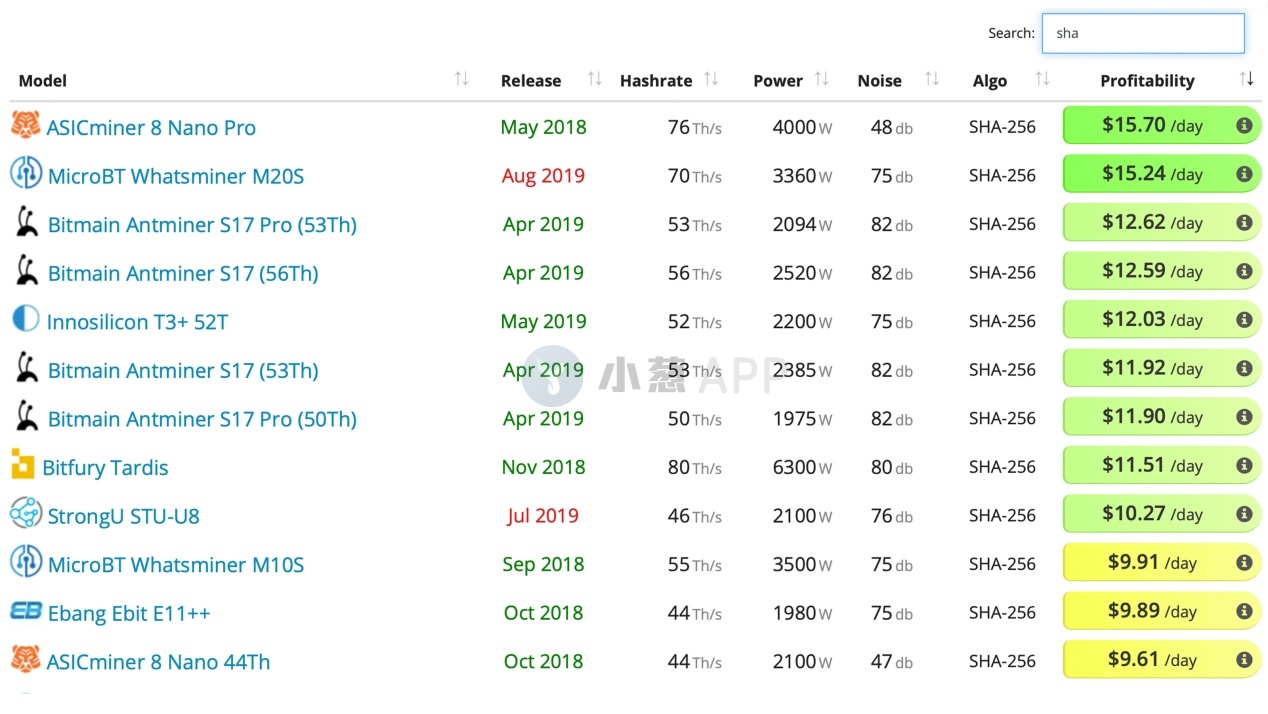Sort table by Hashrate column arrows
This screenshot has height=714, width=1268.
point(711,79)
